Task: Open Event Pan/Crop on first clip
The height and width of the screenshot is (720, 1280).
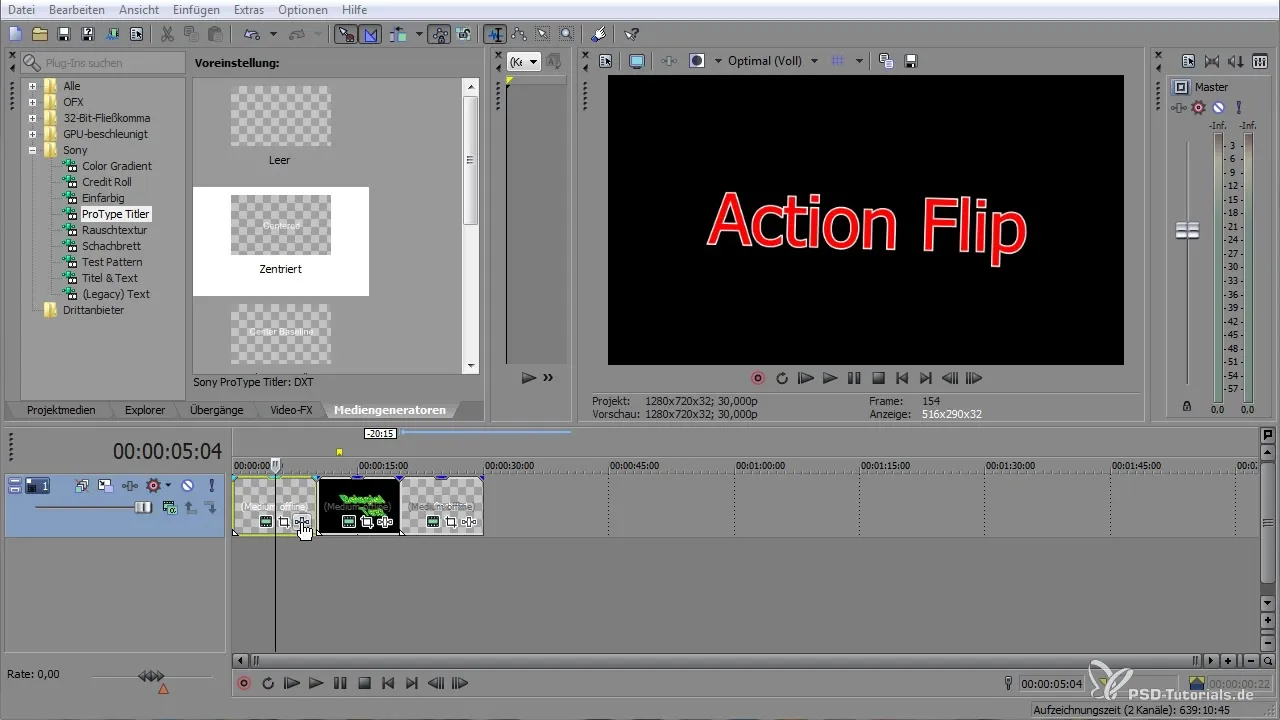Action: (x=284, y=522)
